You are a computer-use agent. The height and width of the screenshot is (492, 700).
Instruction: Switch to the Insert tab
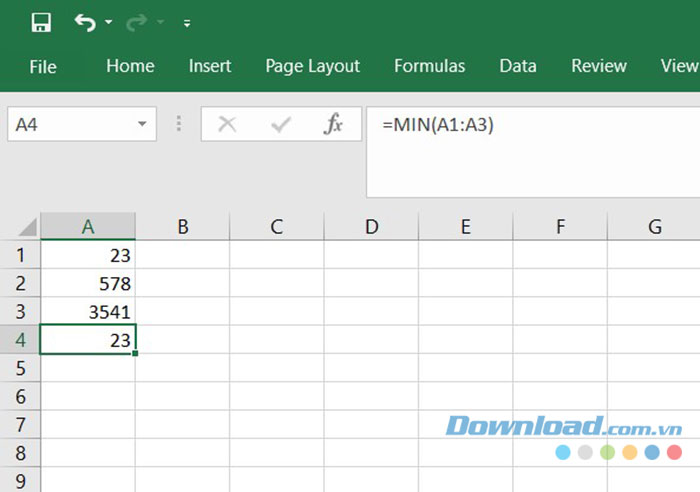(210, 67)
